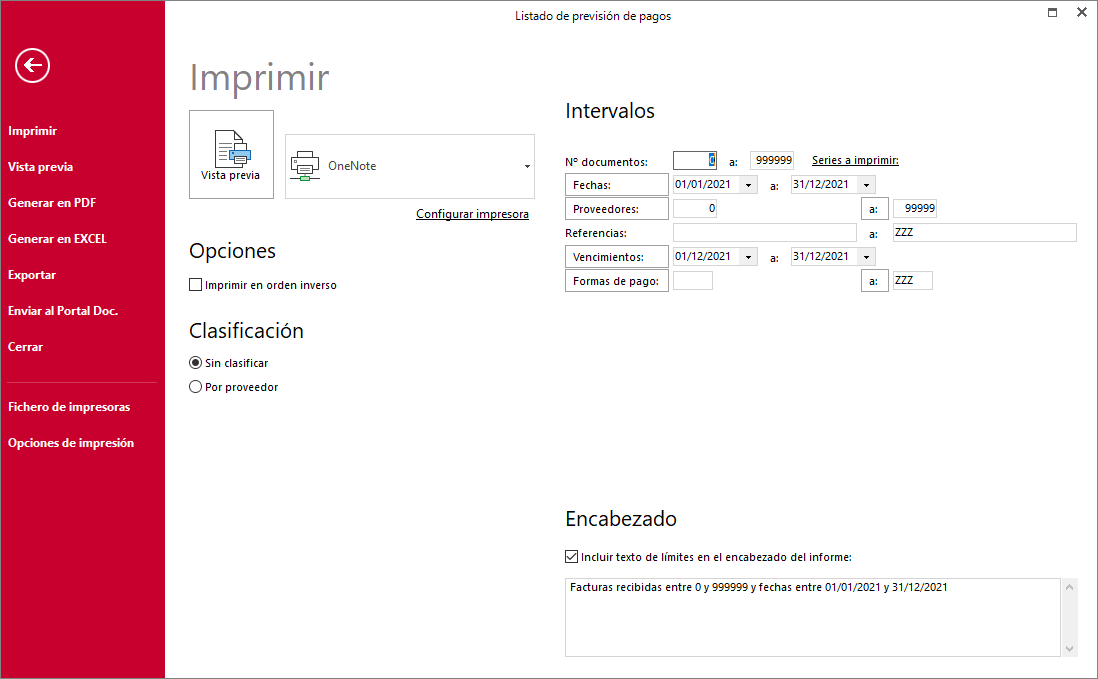Click the Nº documentos end field 999999
1098x679 pixels.
pyautogui.click(x=772, y=160)
